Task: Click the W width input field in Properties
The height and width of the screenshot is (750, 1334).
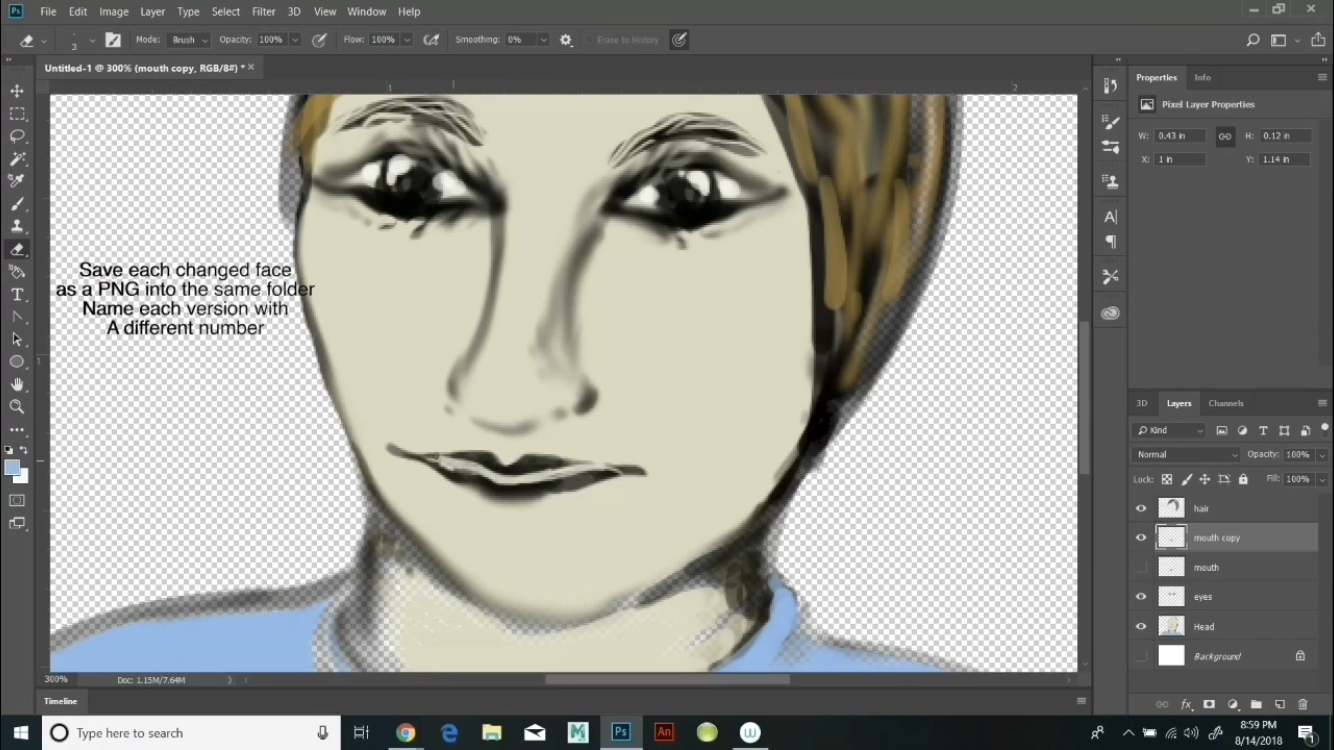Action: [x=1180, y=135]
